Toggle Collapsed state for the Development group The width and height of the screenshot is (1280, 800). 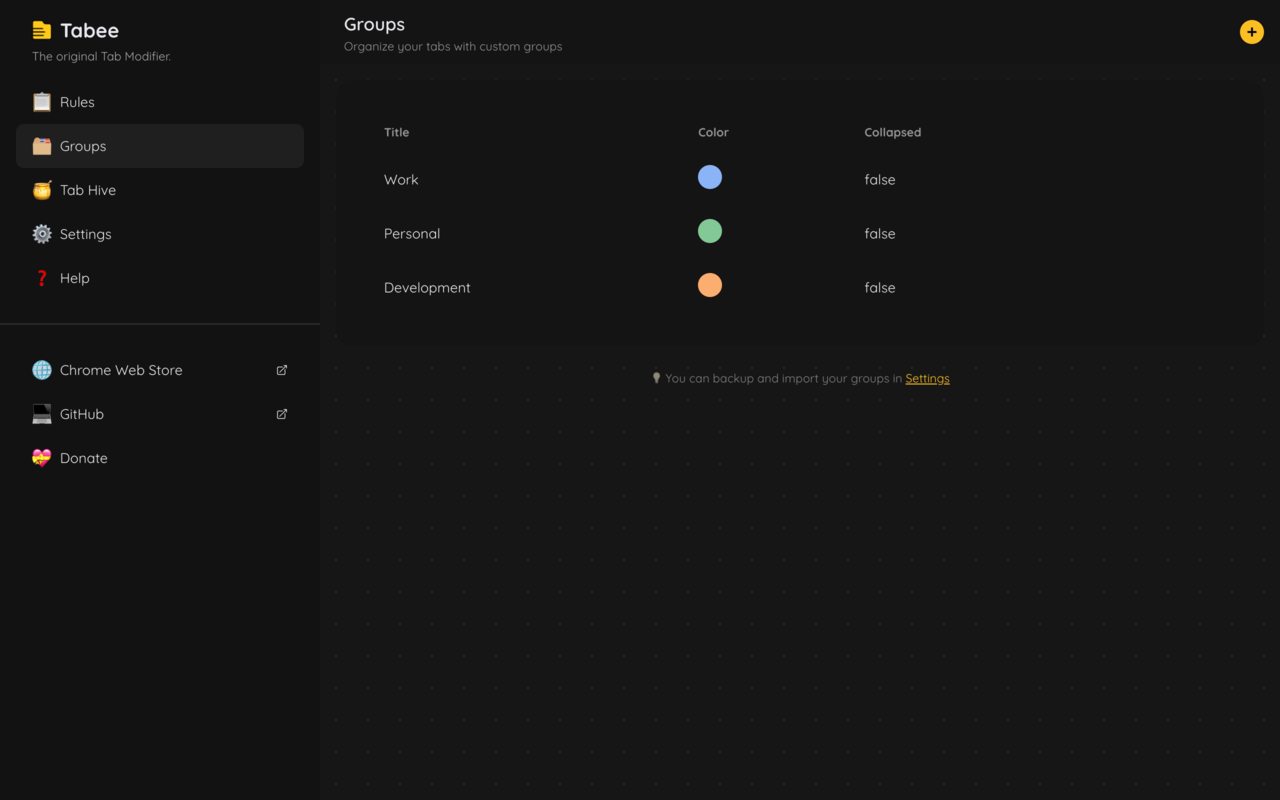click(880, 287)
